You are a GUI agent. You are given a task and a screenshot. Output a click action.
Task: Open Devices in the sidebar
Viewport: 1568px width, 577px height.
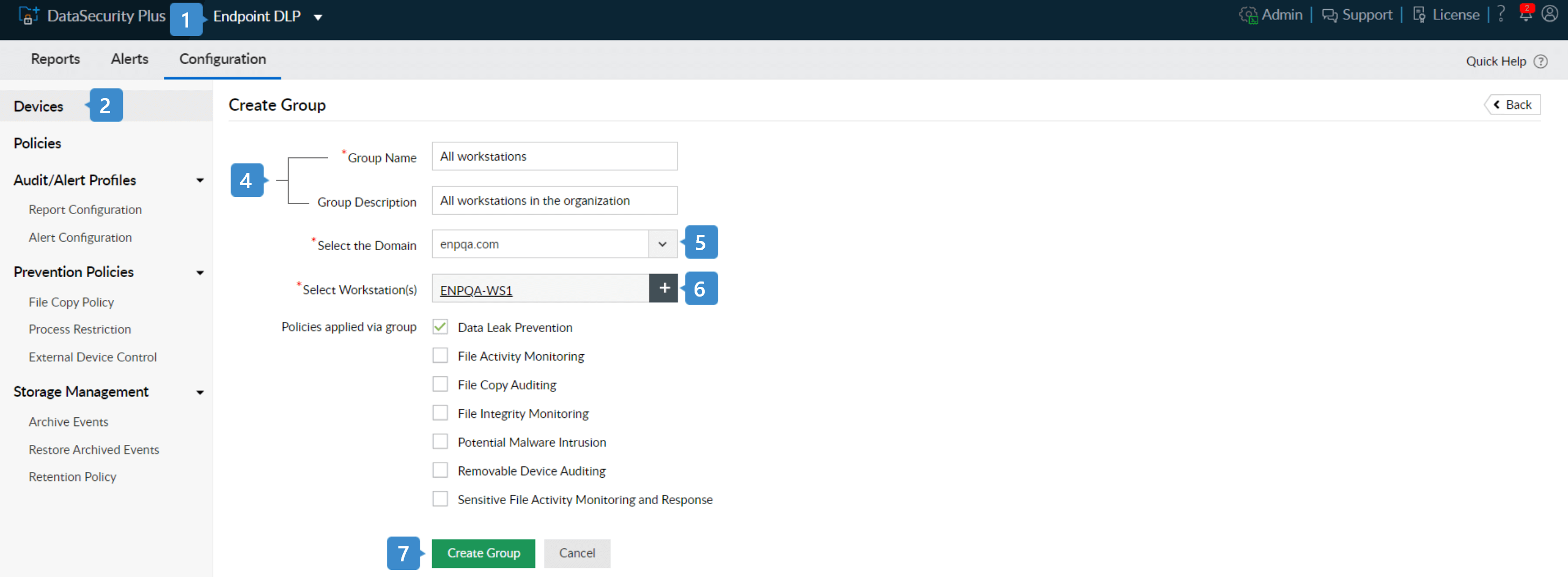point(38,107)
